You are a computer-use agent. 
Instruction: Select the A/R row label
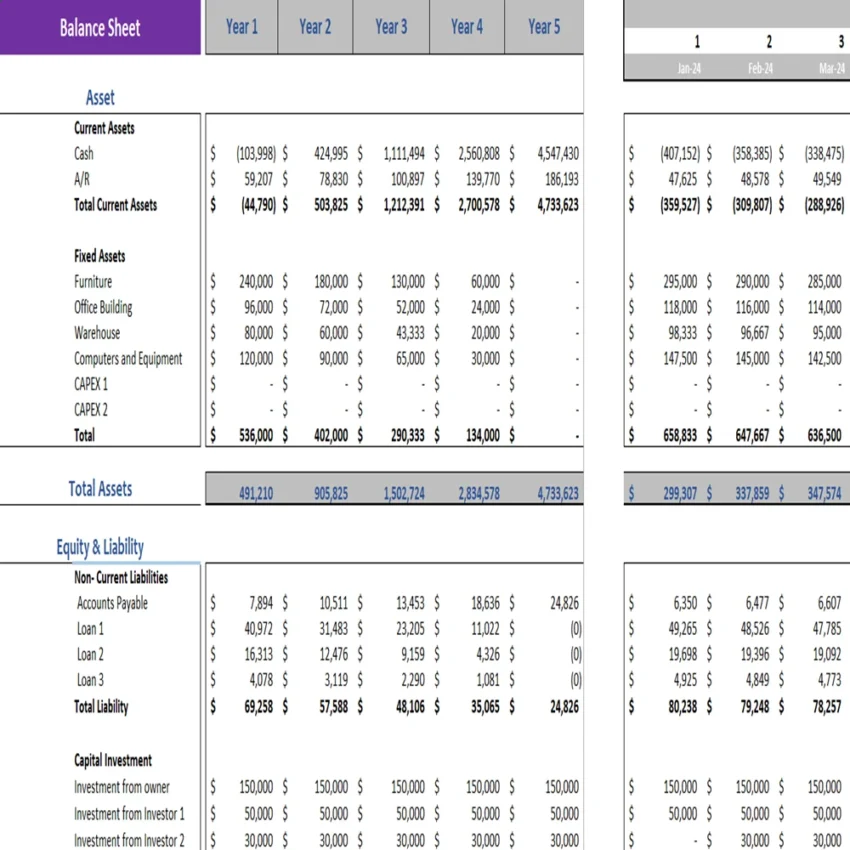point(83,180)
